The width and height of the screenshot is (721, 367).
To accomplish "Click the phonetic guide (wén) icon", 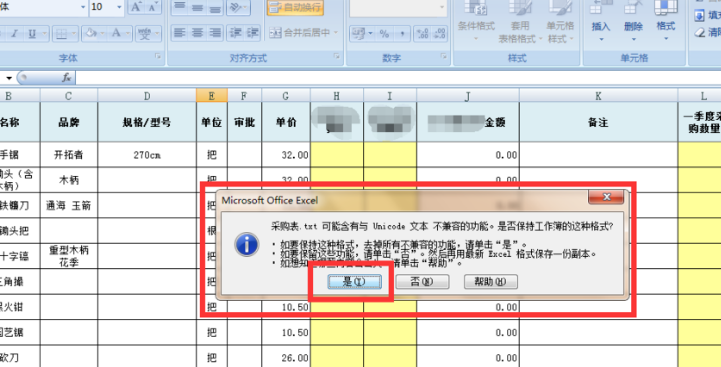I will (145, 33).
